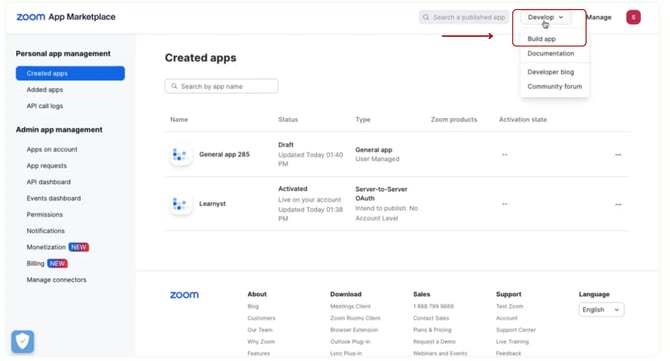This screenshot has height=361, width=670.
Task: Click the General app 285 app icon
Action: pyautogui.click(x=180, y=154)
